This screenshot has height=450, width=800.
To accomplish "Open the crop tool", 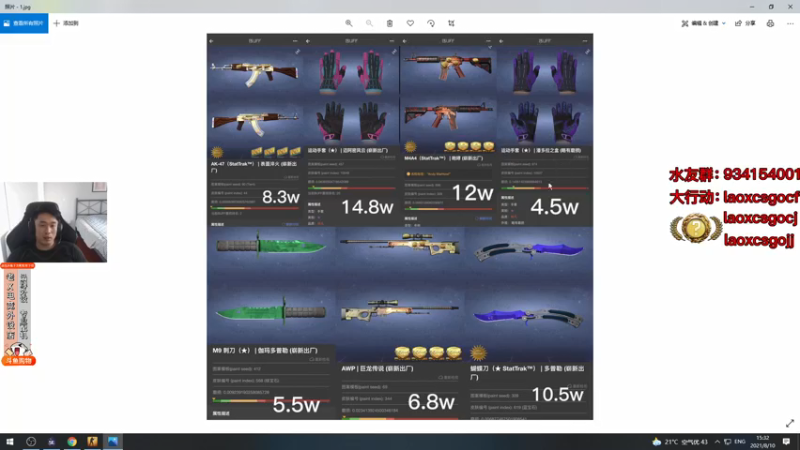I will 451,23.
